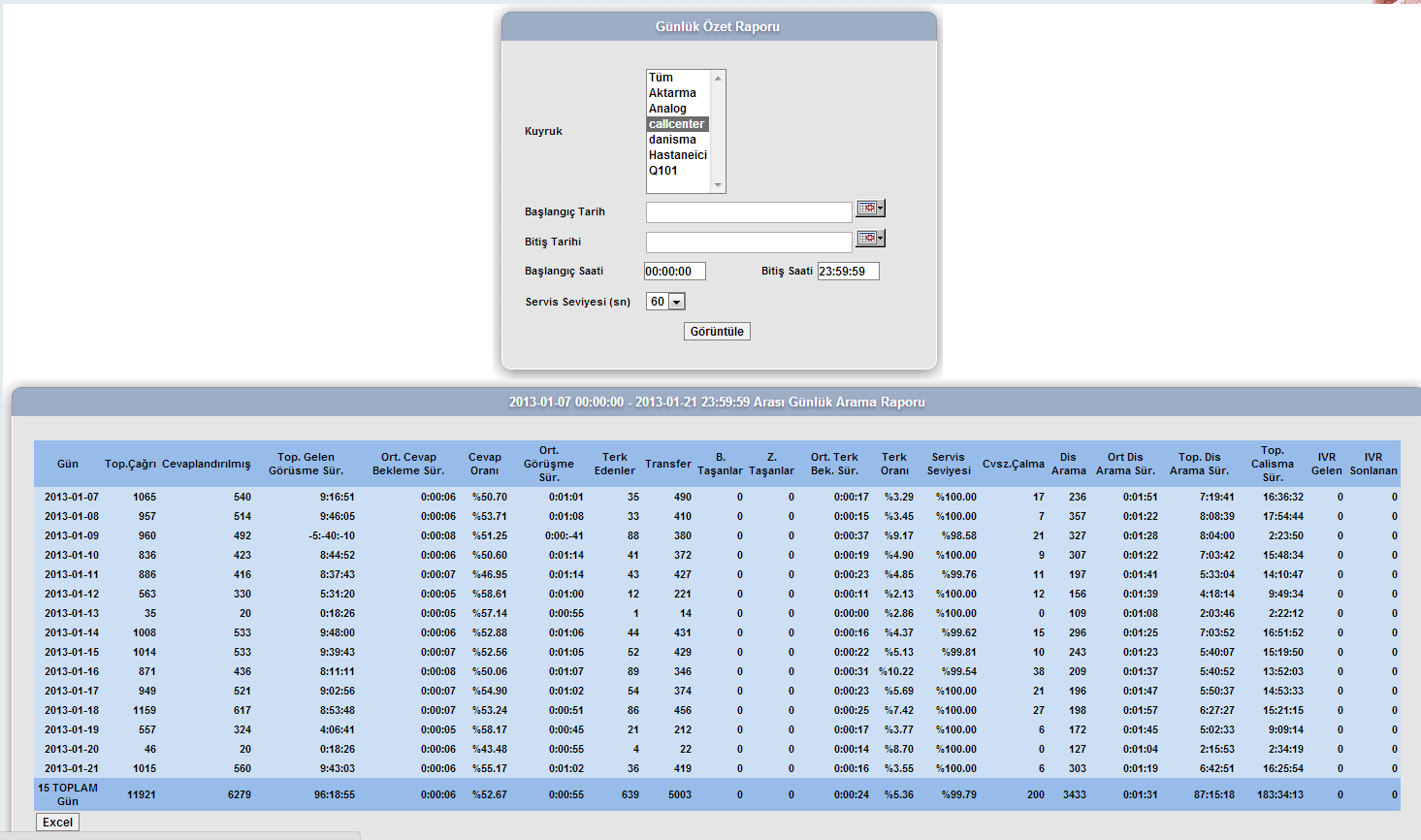
Task: Click the %98.58 service level cell
Action: tap(959, 535)
